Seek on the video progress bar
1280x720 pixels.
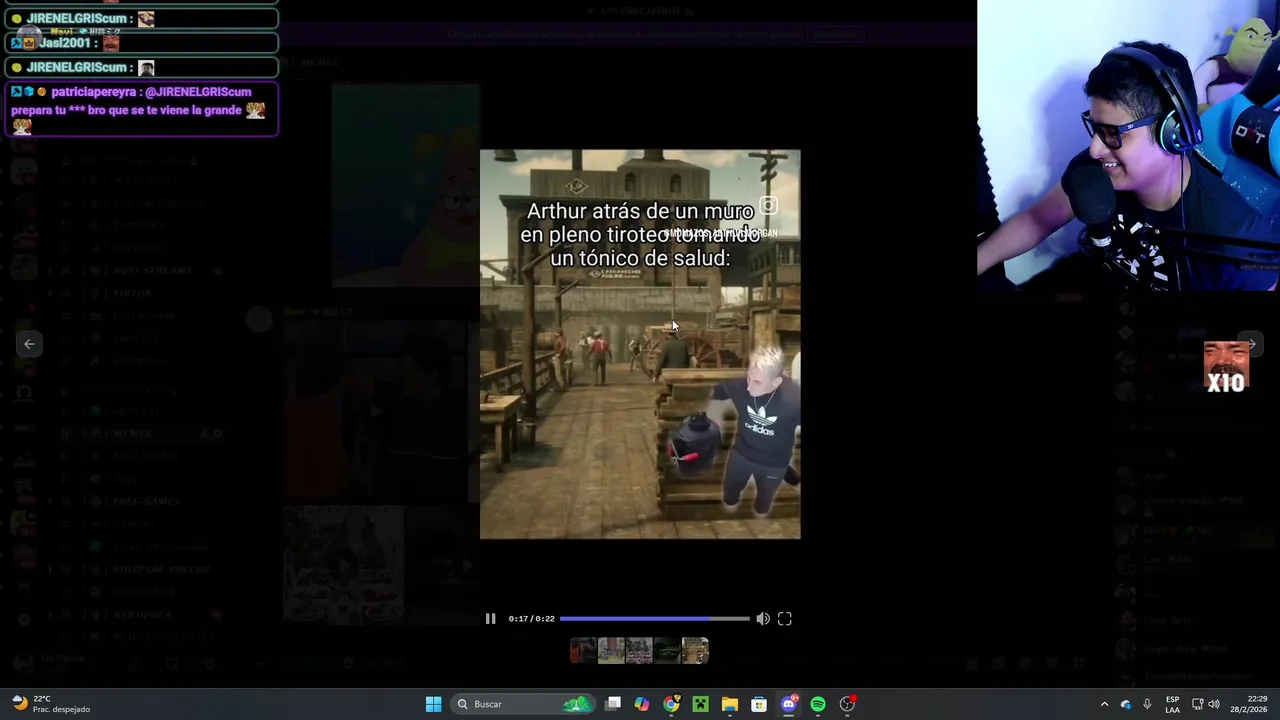tap(654, 619)
